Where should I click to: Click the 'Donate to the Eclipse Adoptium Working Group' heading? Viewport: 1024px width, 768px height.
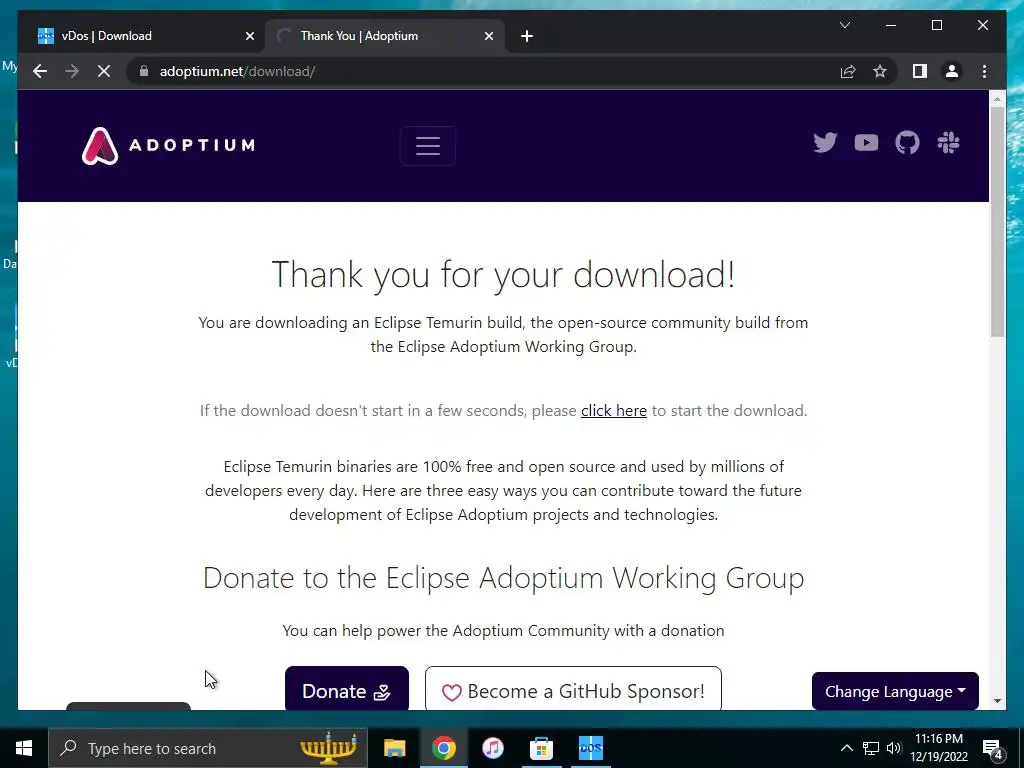click(x=504, y=578)
